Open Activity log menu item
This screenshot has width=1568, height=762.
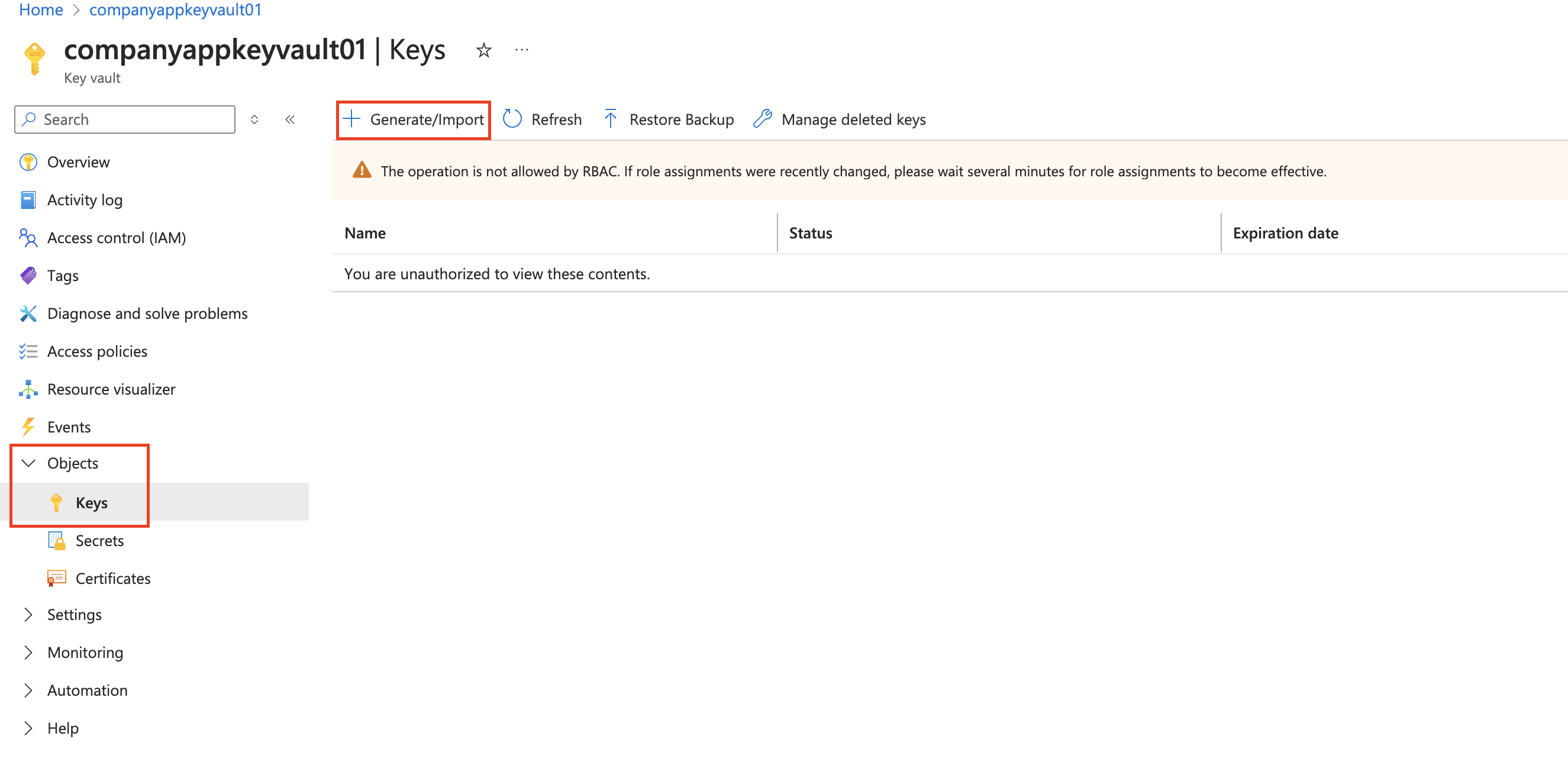[85, 199]
